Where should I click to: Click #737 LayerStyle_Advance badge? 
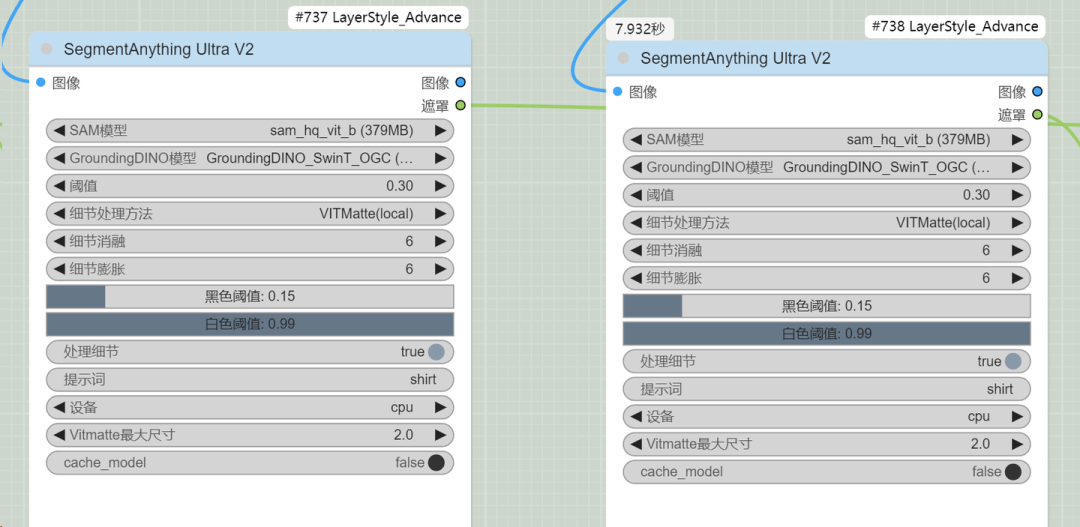[x=378, y=18]
